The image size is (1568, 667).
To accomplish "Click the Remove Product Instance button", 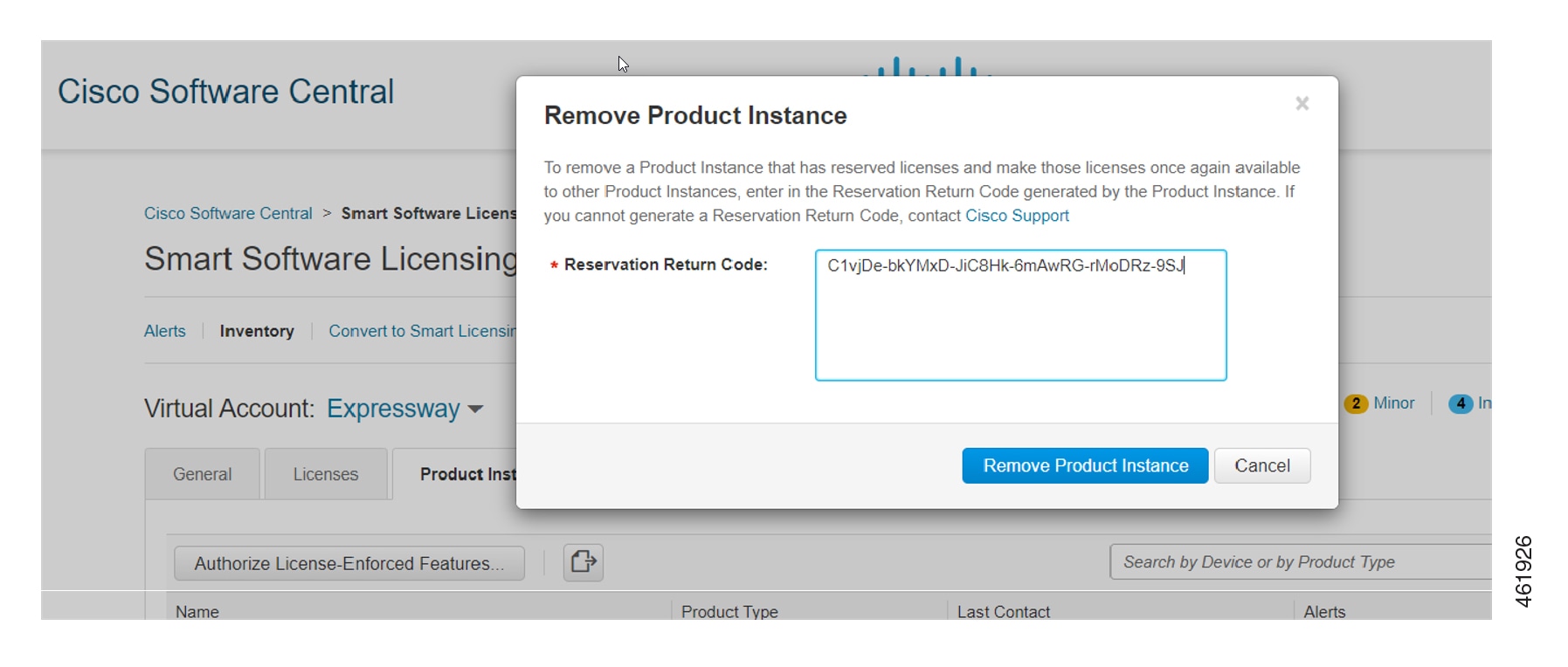I will 1085,465.
